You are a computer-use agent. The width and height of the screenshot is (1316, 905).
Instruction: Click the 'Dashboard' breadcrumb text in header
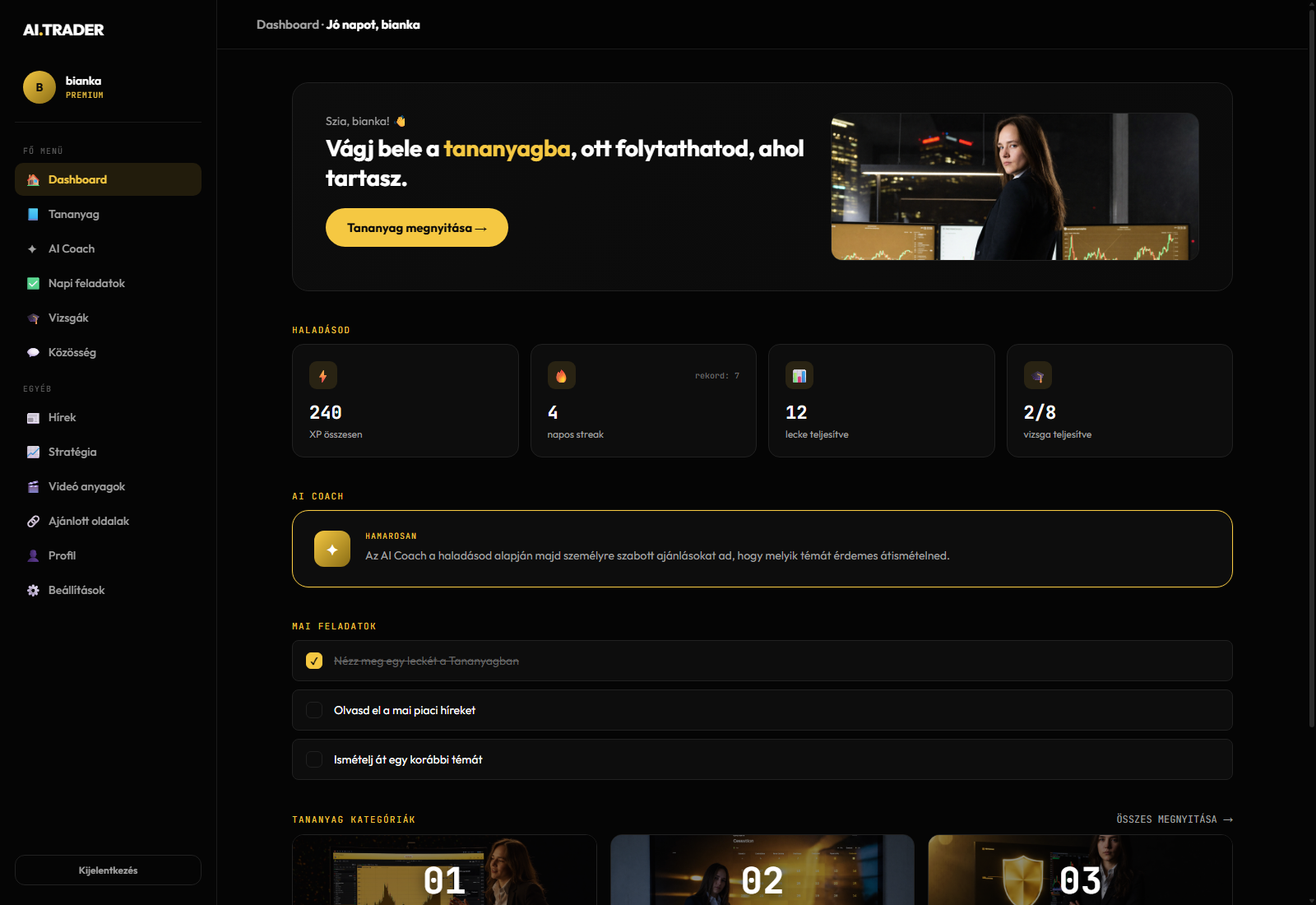point(288,25)
